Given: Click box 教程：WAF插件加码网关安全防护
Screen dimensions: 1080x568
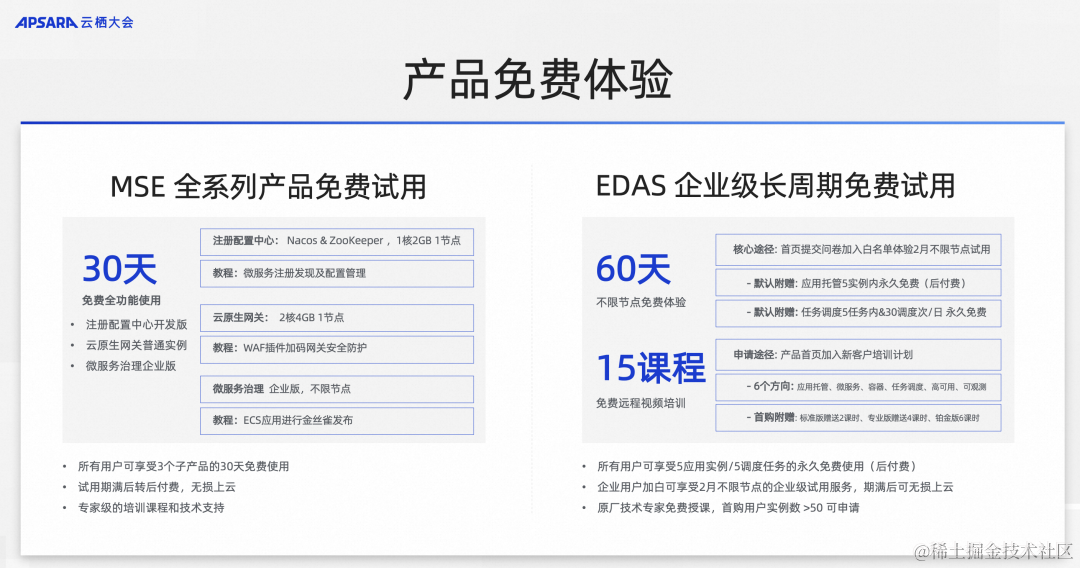Looking at the screenshot, I should point(337,349).
